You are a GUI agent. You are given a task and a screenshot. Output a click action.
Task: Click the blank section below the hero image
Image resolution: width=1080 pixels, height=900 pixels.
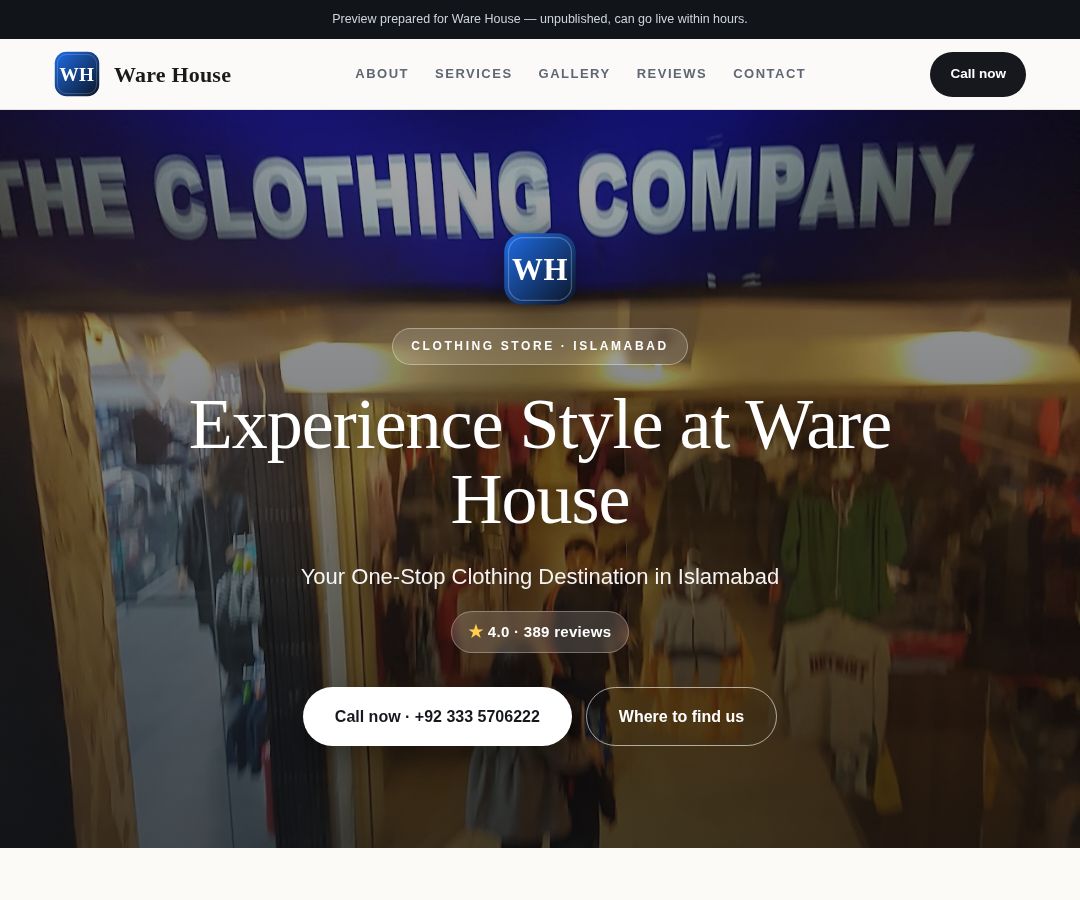[x=540, y=874]
